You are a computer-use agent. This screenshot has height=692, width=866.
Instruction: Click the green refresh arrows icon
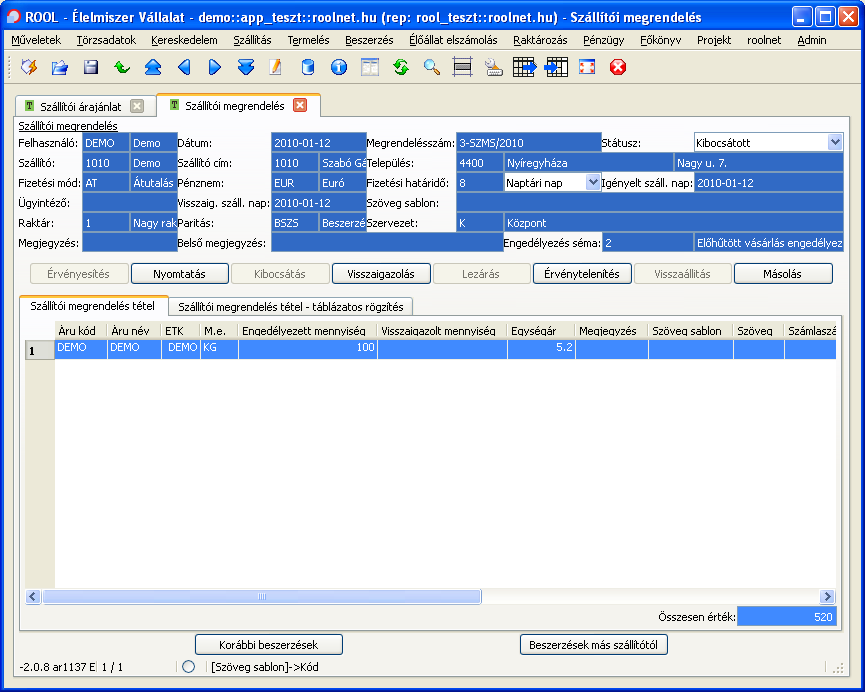[x=401, y=67]
